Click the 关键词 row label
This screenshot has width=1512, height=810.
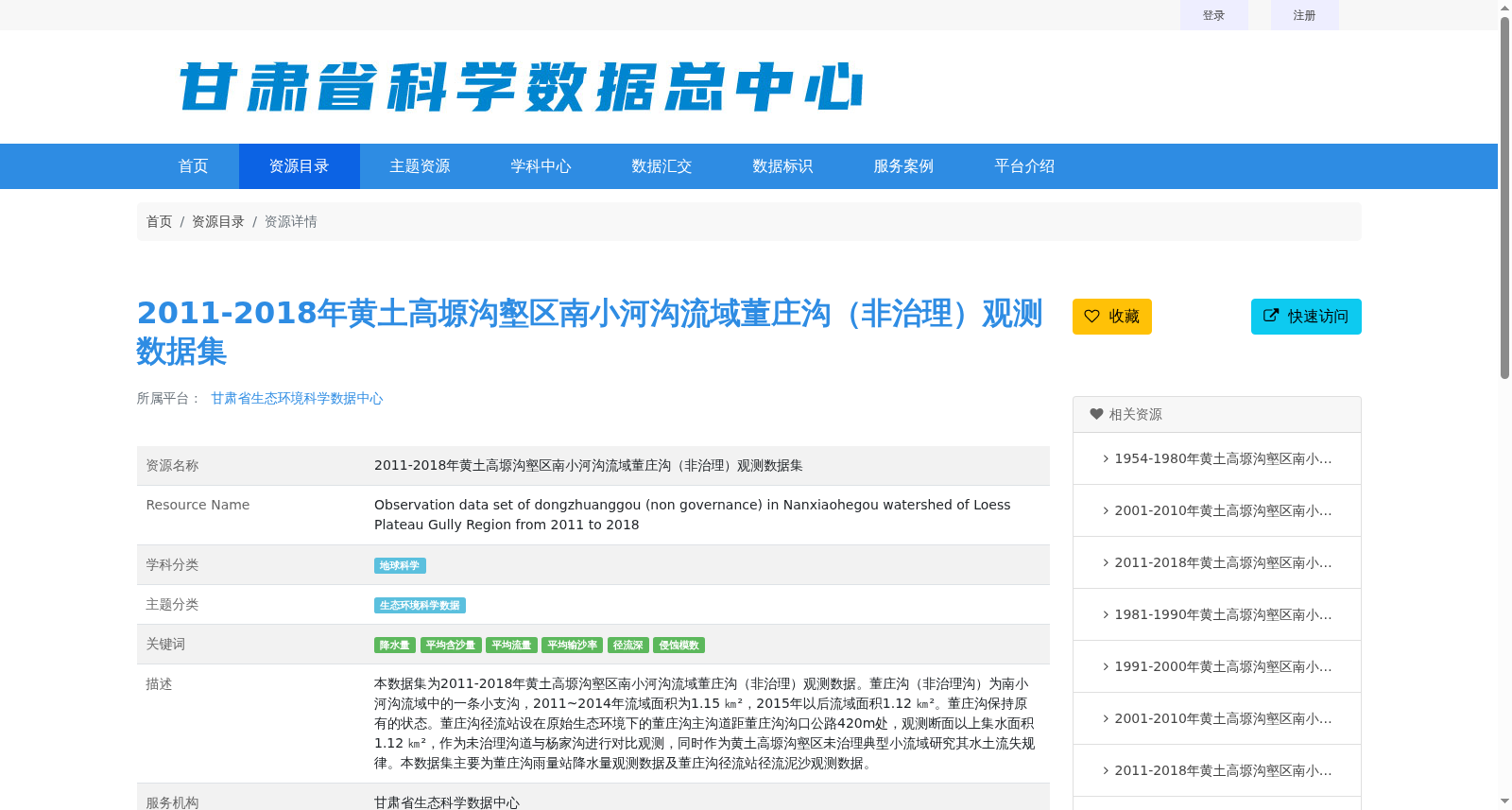click(165, 644)
